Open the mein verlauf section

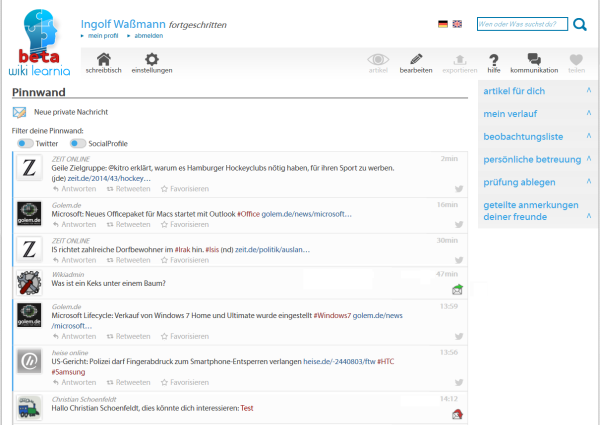tap(510, 114)
